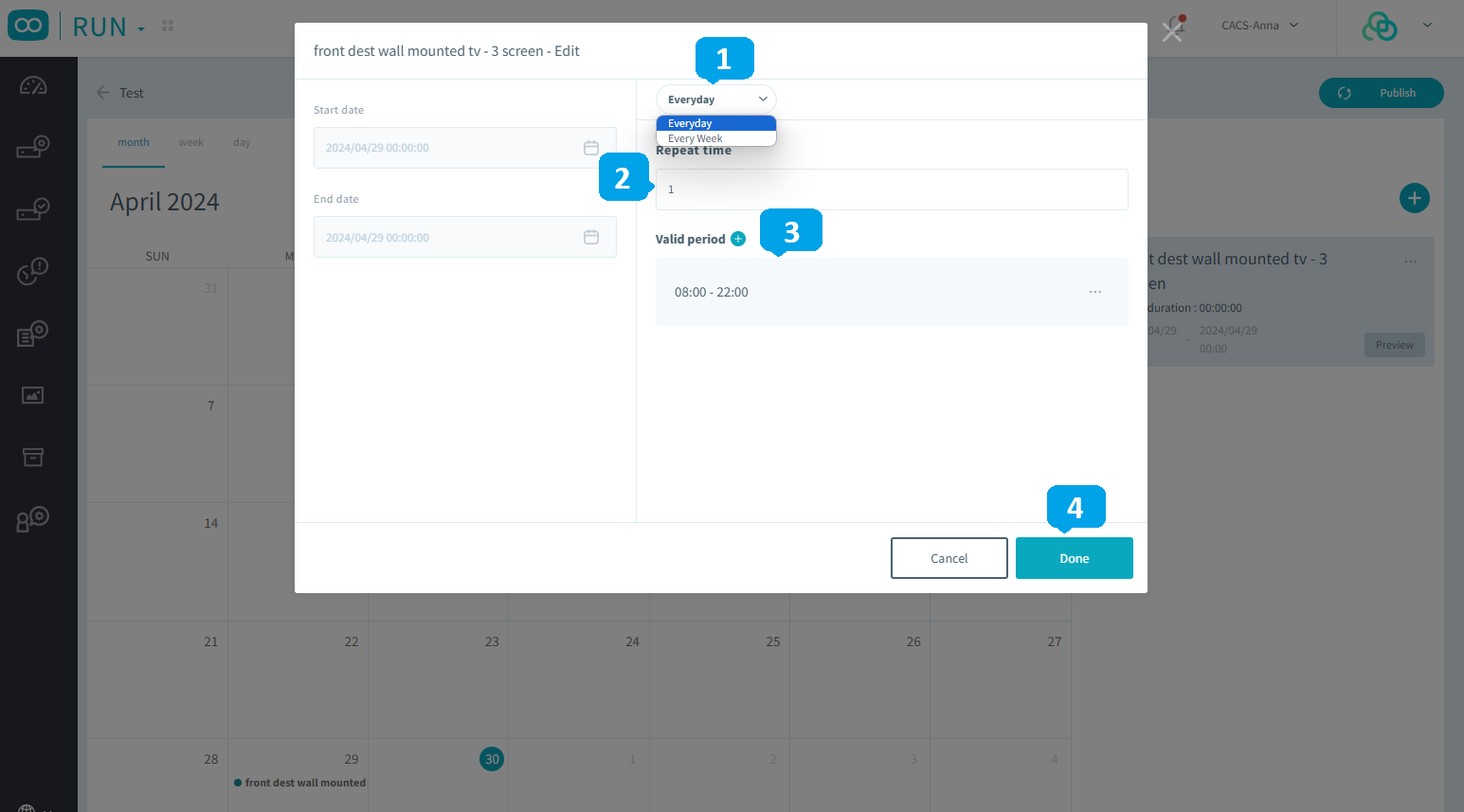Select calendar day 21

211,641
